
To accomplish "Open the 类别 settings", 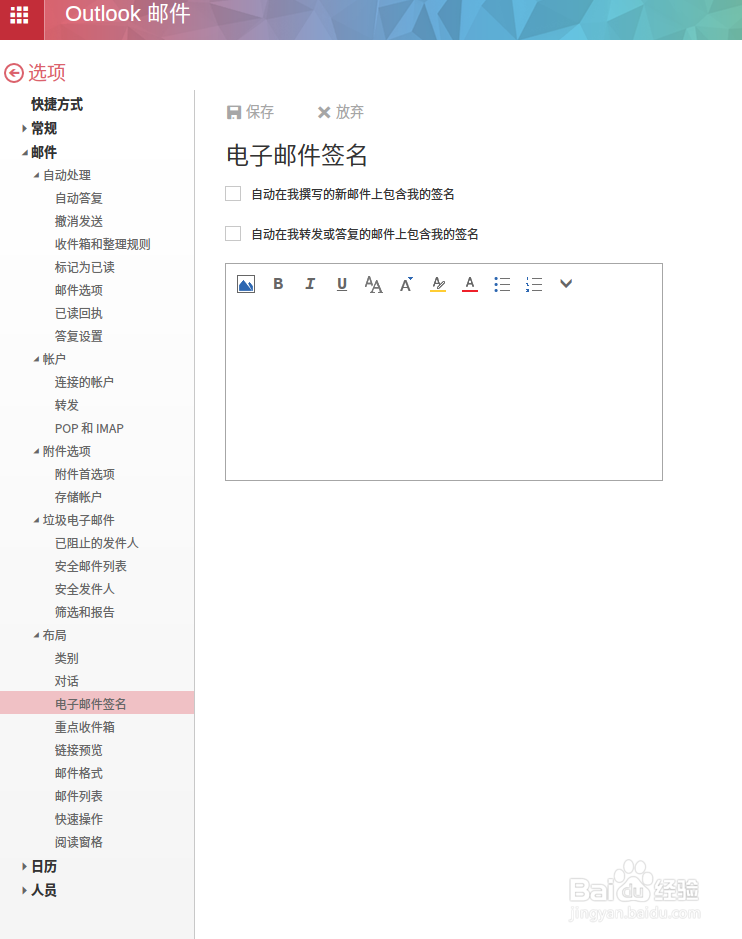I will tap(66, 658).
